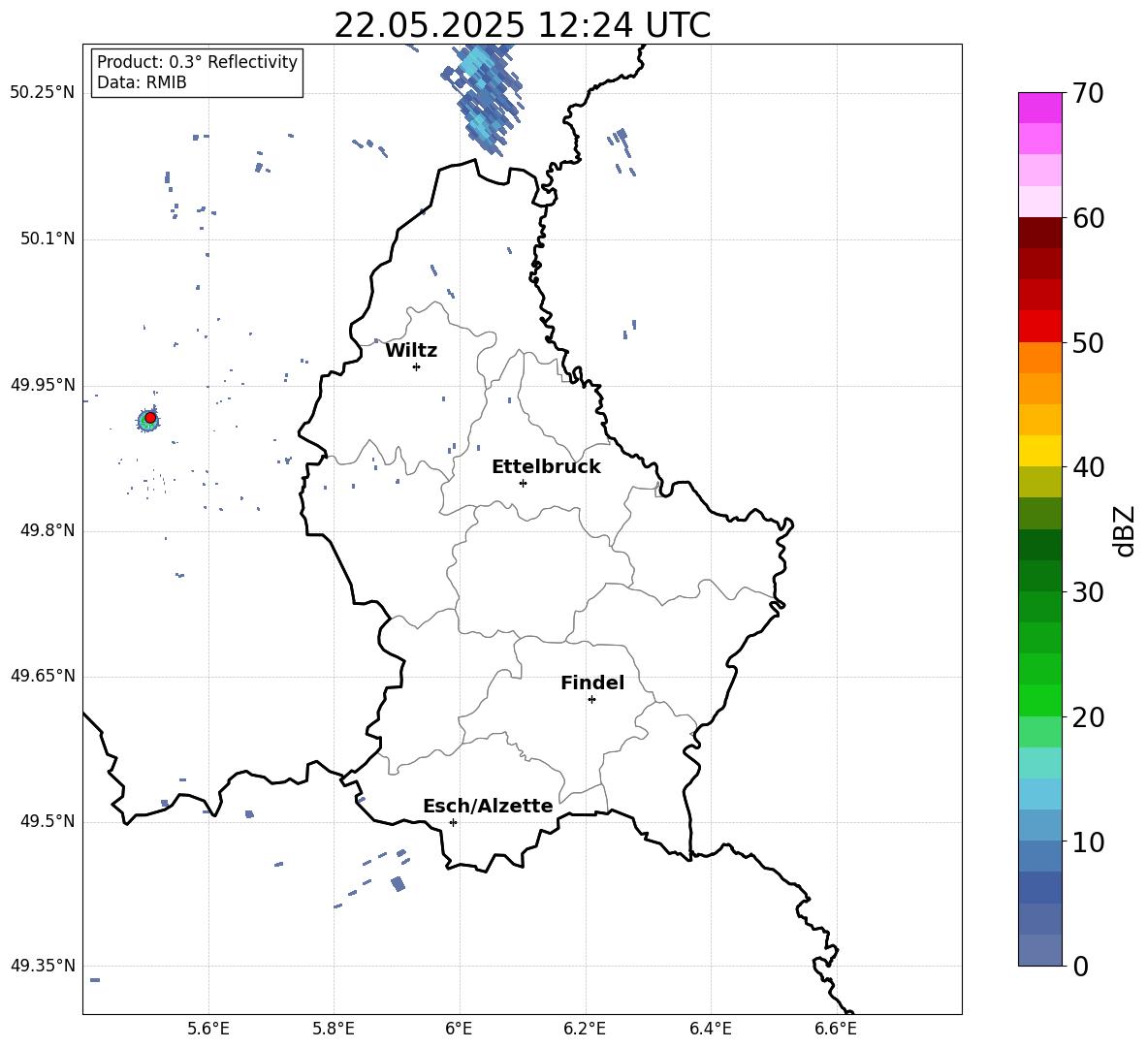Click the 49.8°N latitude label
This screenshot has height=1048, width=1148.
tap(48, 530)
